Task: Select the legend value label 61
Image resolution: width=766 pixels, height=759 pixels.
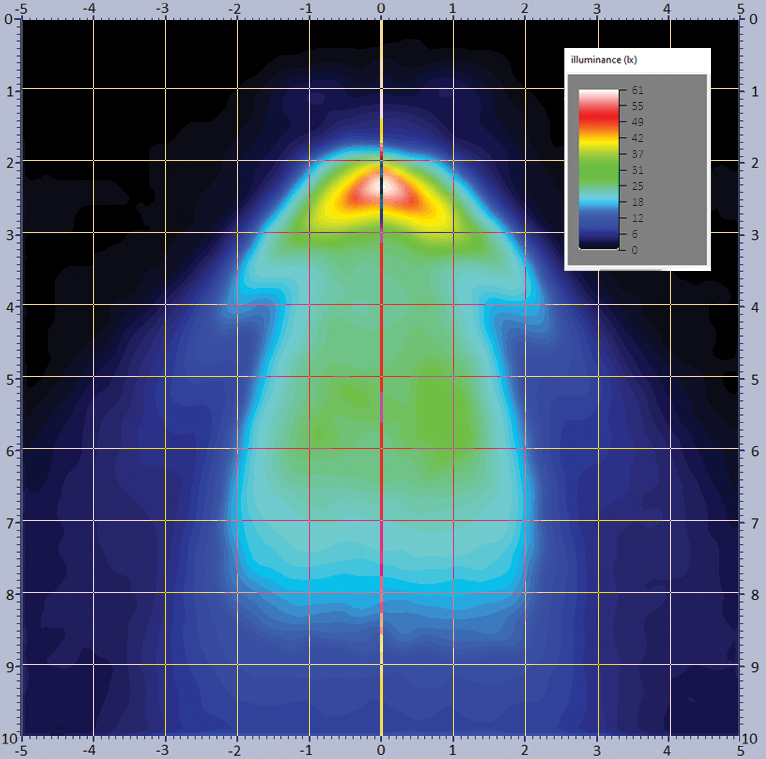Action: pos(637,90)
